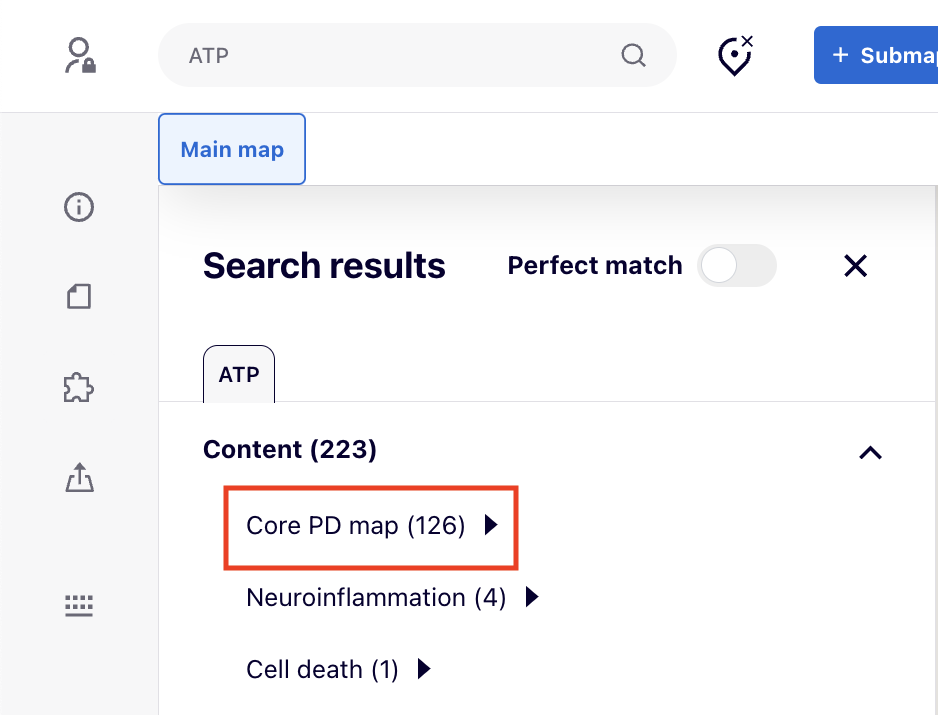Expand the Cell death results
This screenshot has width=938, height=715.
423,669
